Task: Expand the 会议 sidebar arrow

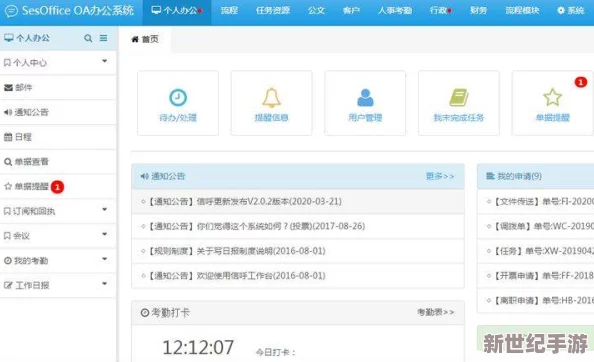Action: [105, 234]
